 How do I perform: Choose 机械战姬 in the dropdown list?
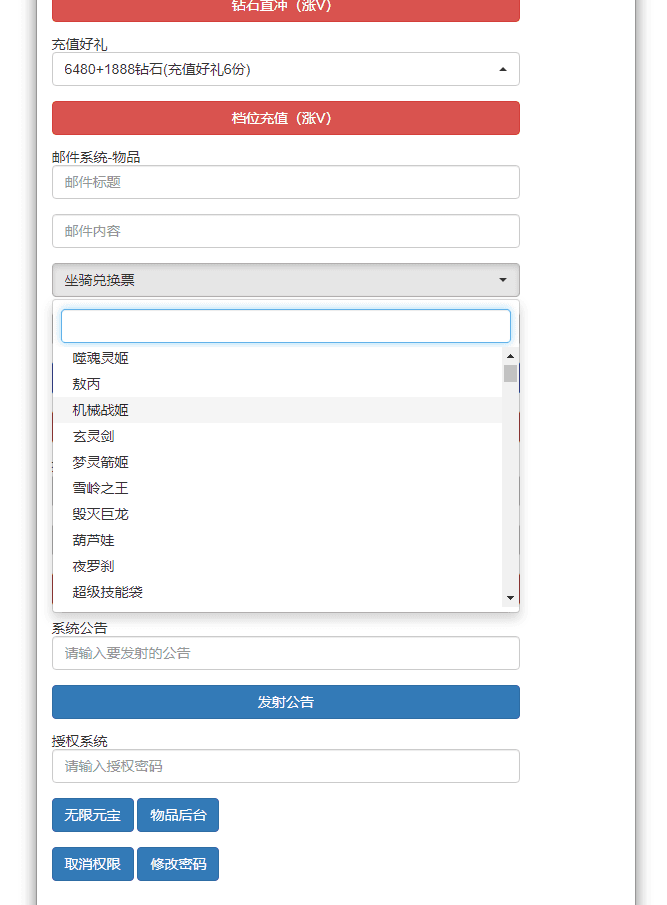point(101,410)
